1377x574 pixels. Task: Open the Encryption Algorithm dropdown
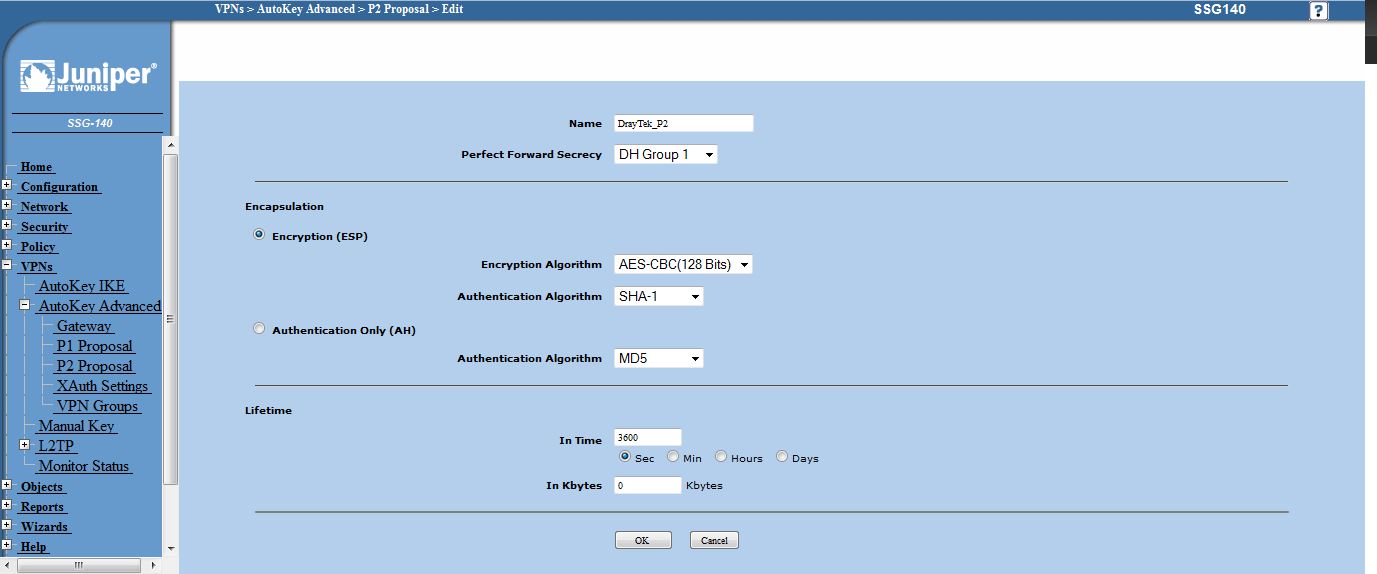pos(682,265)
